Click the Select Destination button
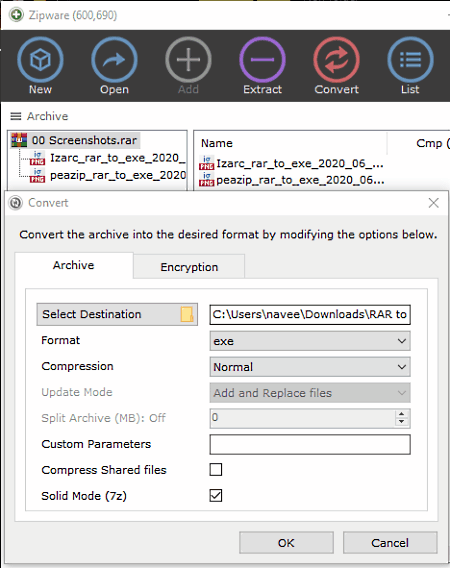 point(117,314)
